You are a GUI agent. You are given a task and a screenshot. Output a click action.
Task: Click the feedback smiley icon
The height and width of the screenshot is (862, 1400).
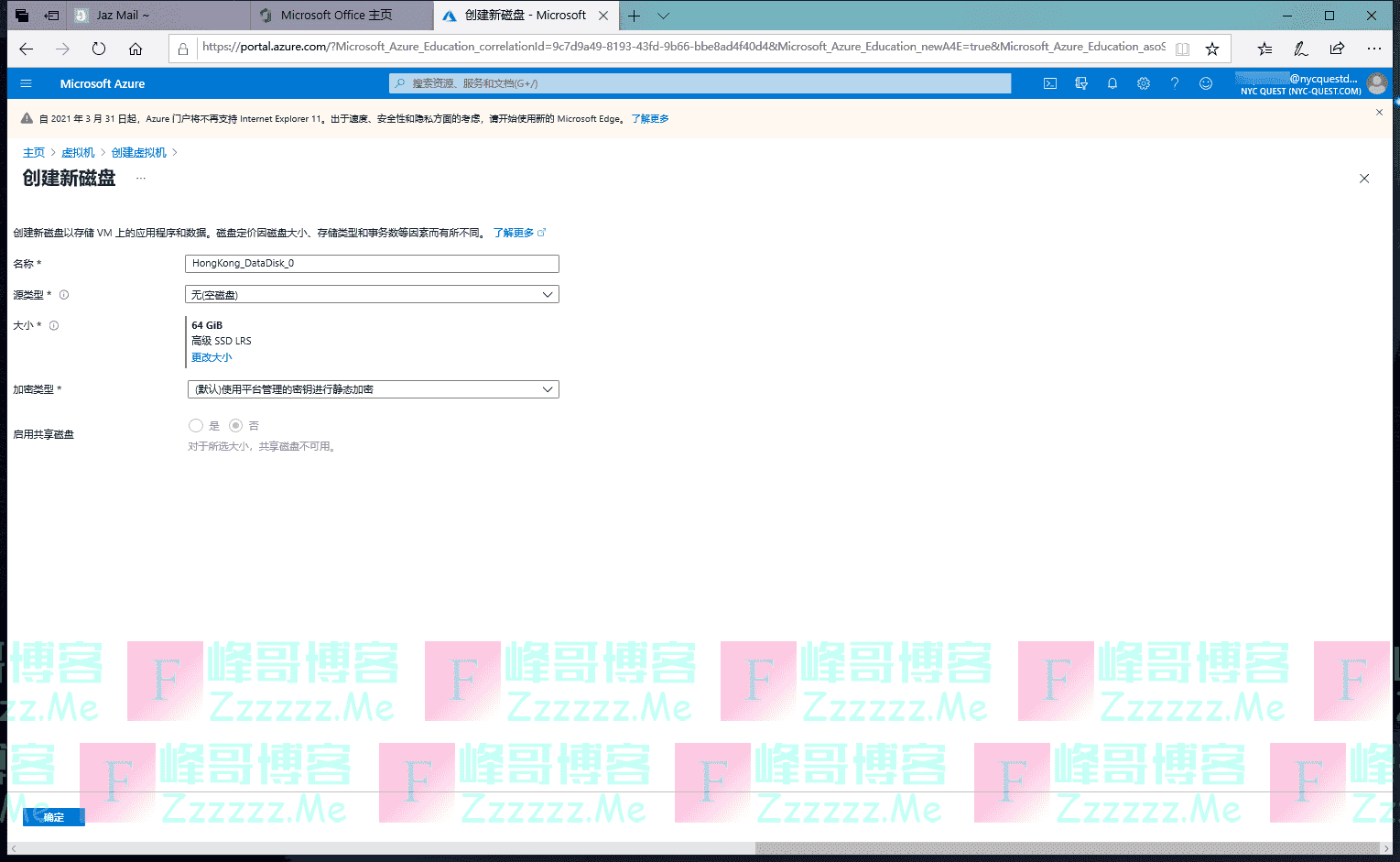click(1206, 83)
